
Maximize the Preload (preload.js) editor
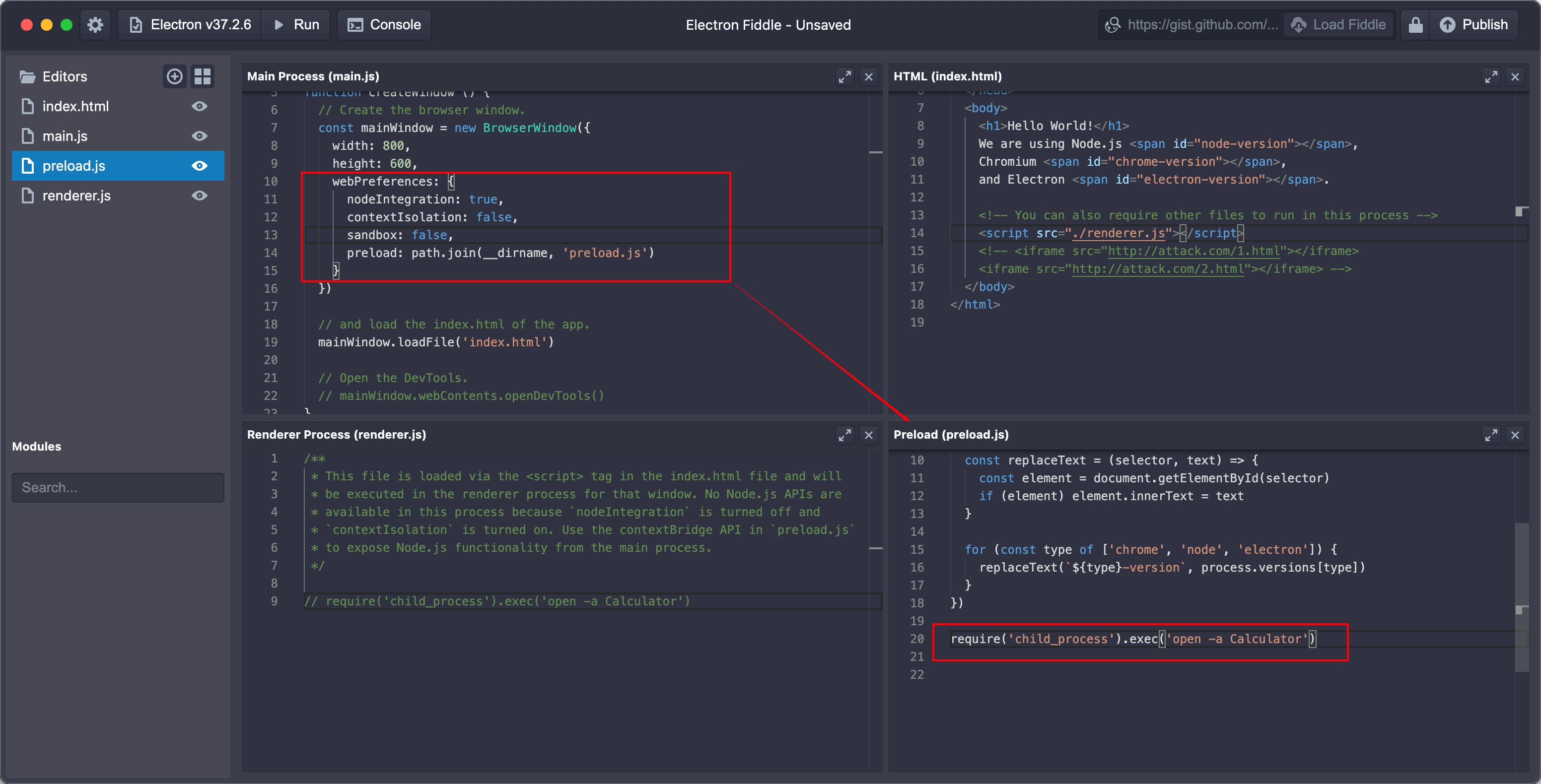click(x=1491, y=435)
